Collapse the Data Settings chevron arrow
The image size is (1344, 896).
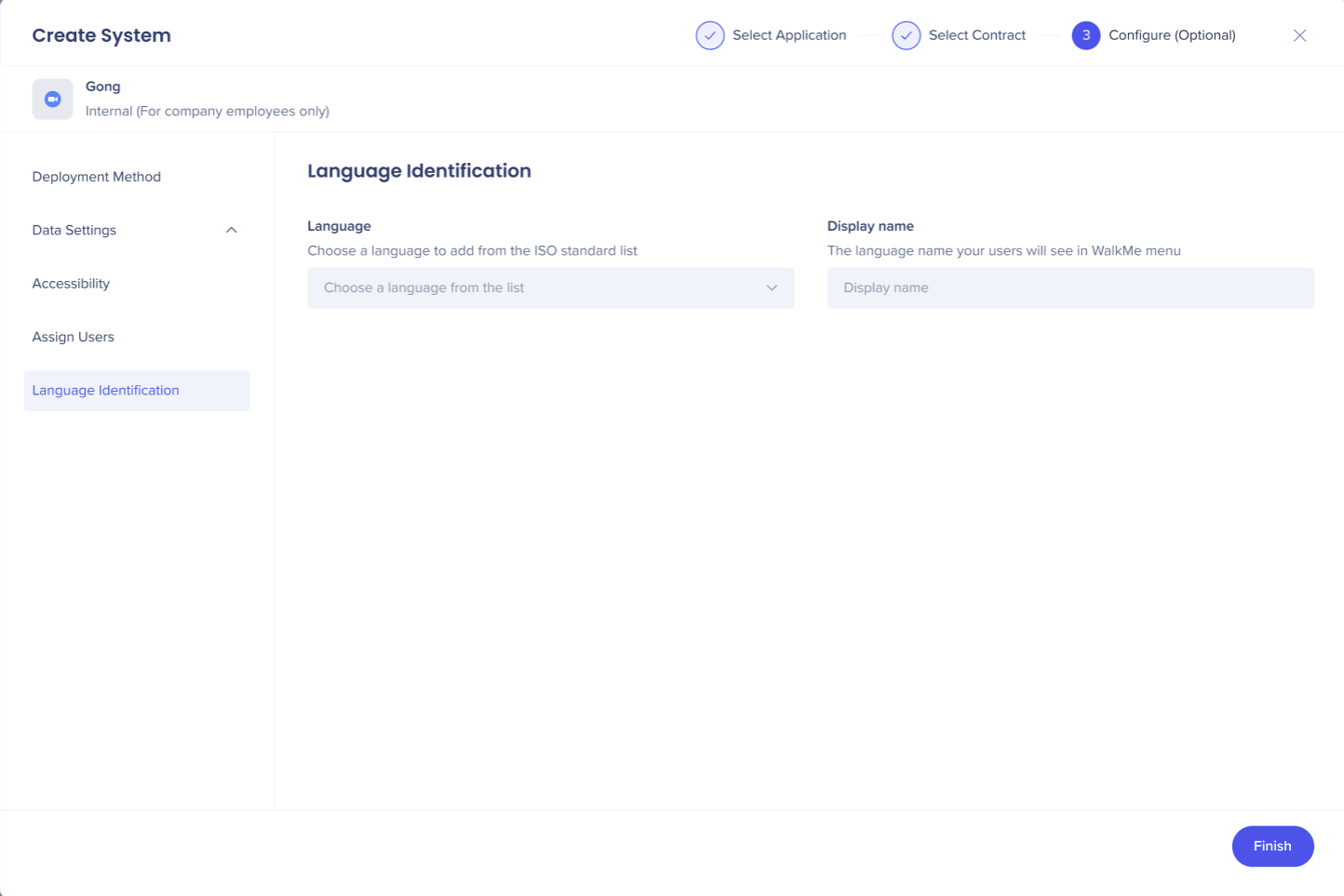tap(232, 230)
